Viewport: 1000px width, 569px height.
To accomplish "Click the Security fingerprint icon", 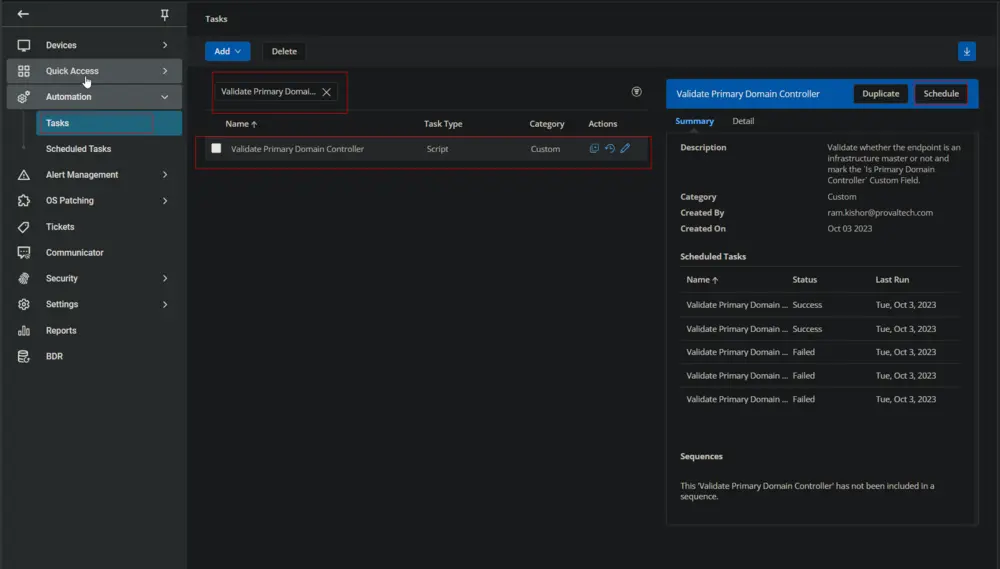I will tap(24, 278).
